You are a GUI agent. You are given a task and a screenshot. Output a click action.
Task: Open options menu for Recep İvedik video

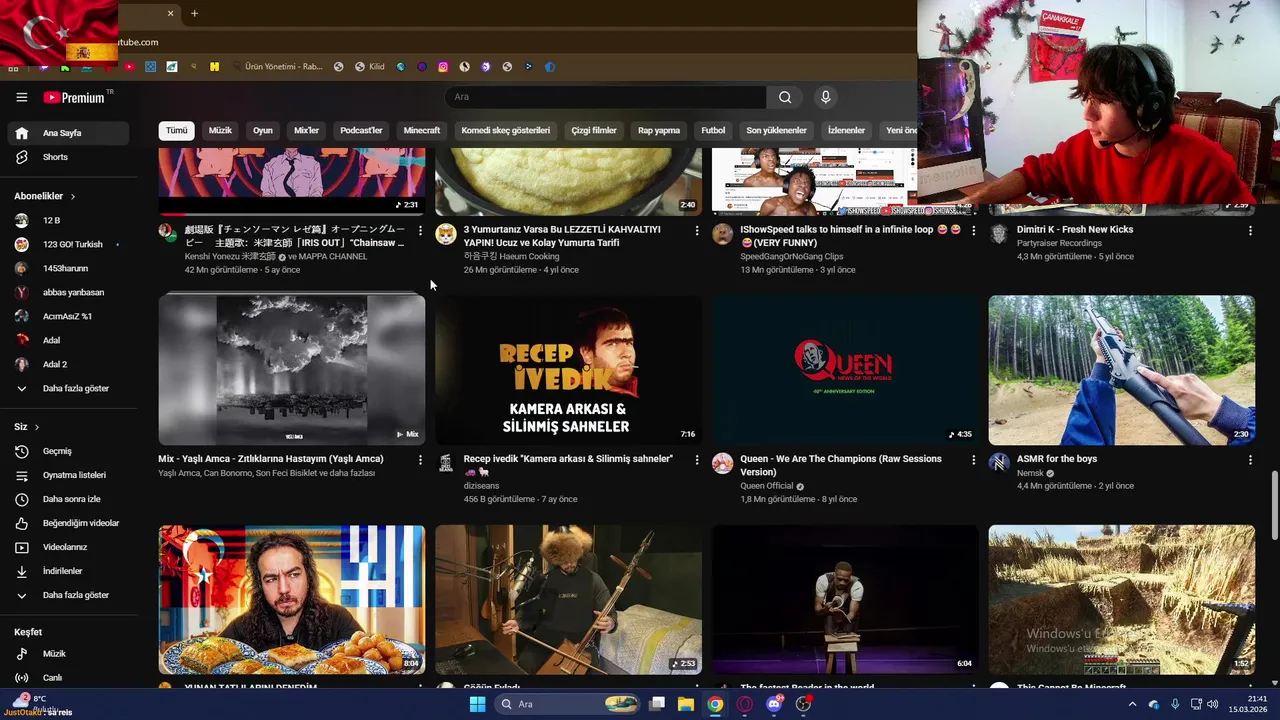coord(697,460)
